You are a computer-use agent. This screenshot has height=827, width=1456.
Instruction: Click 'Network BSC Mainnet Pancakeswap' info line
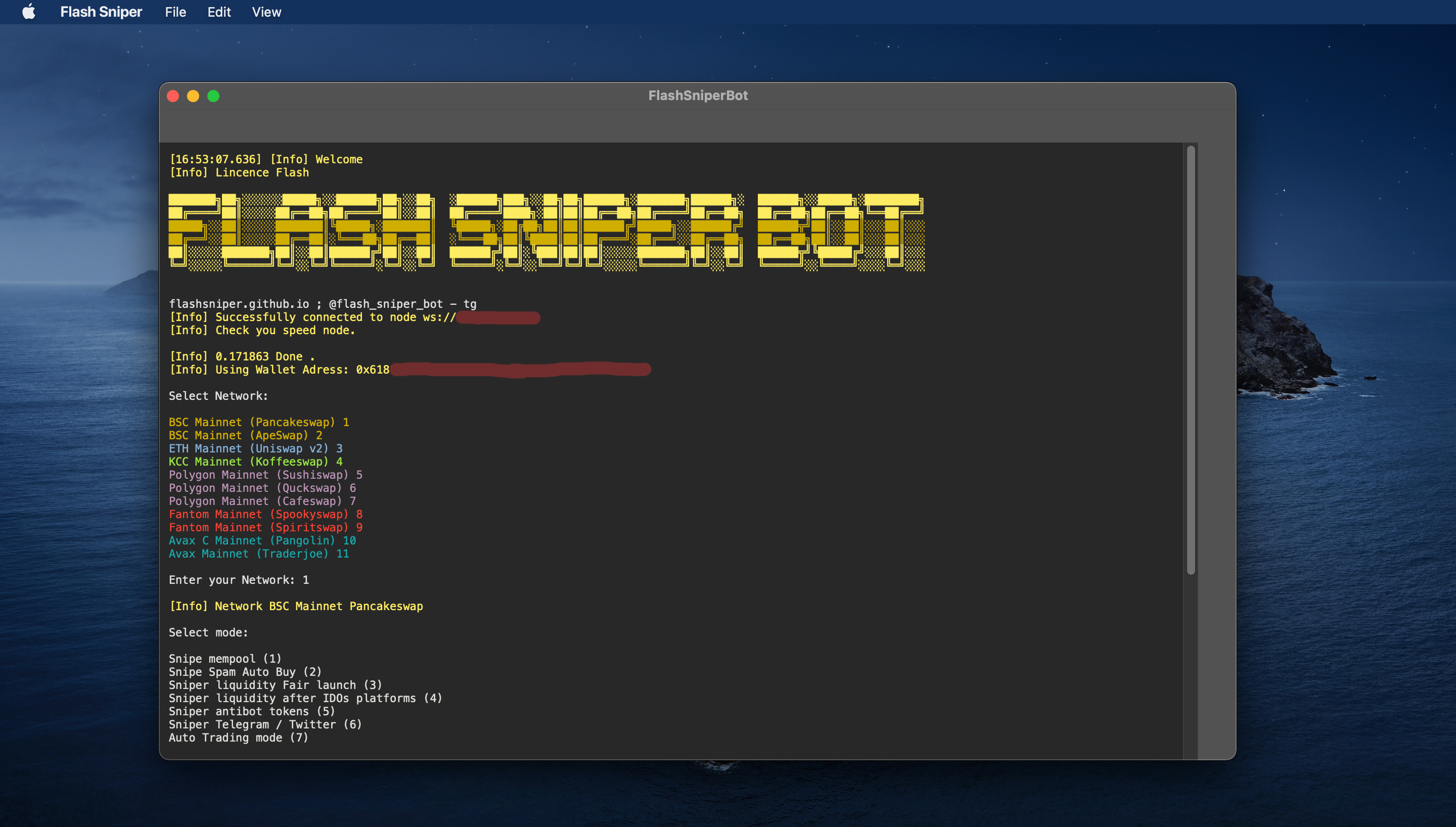(x=296, y=606)
